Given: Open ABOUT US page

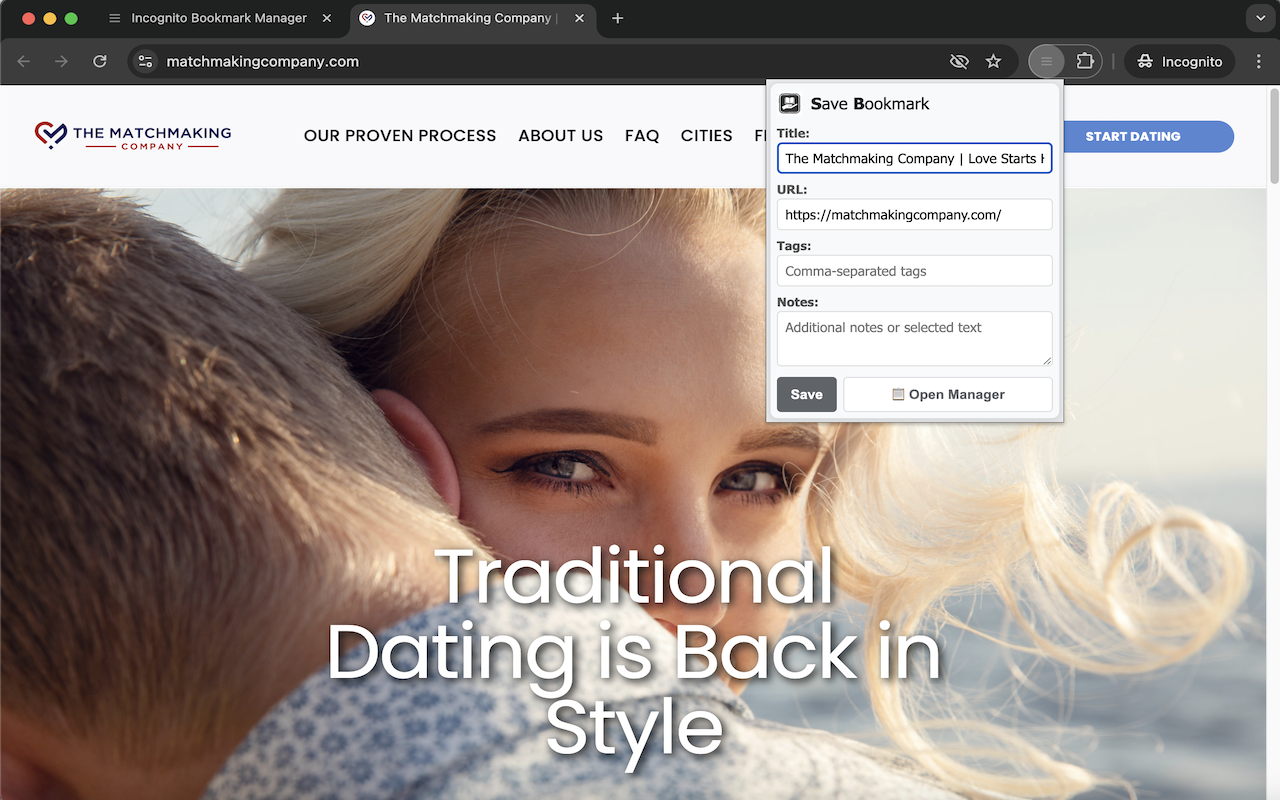Looking at the screenshot, I should (x=561, y=136).
